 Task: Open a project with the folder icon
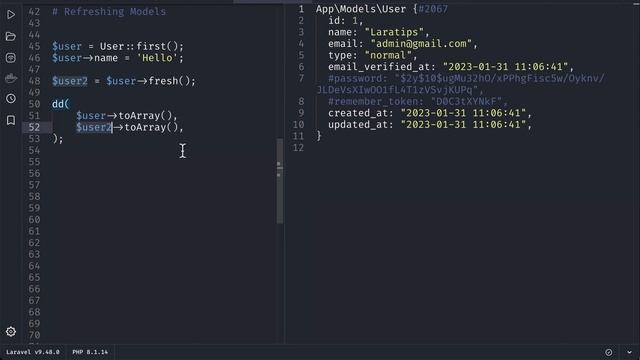[x=11, y=37]
